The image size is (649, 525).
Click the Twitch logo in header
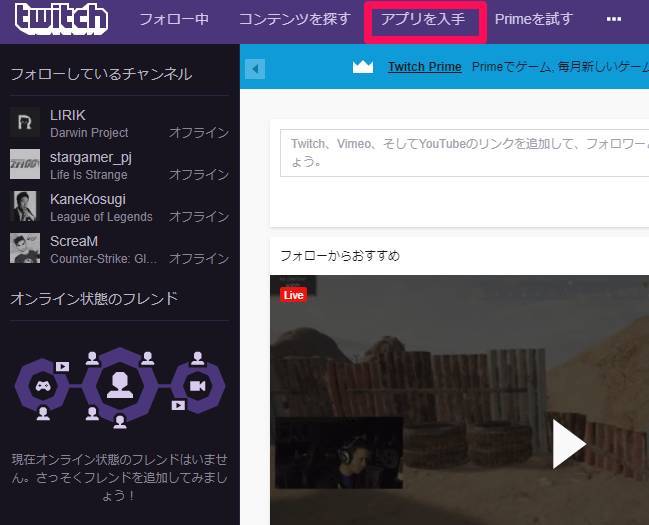pyautogui.click(x=61, y=19)
